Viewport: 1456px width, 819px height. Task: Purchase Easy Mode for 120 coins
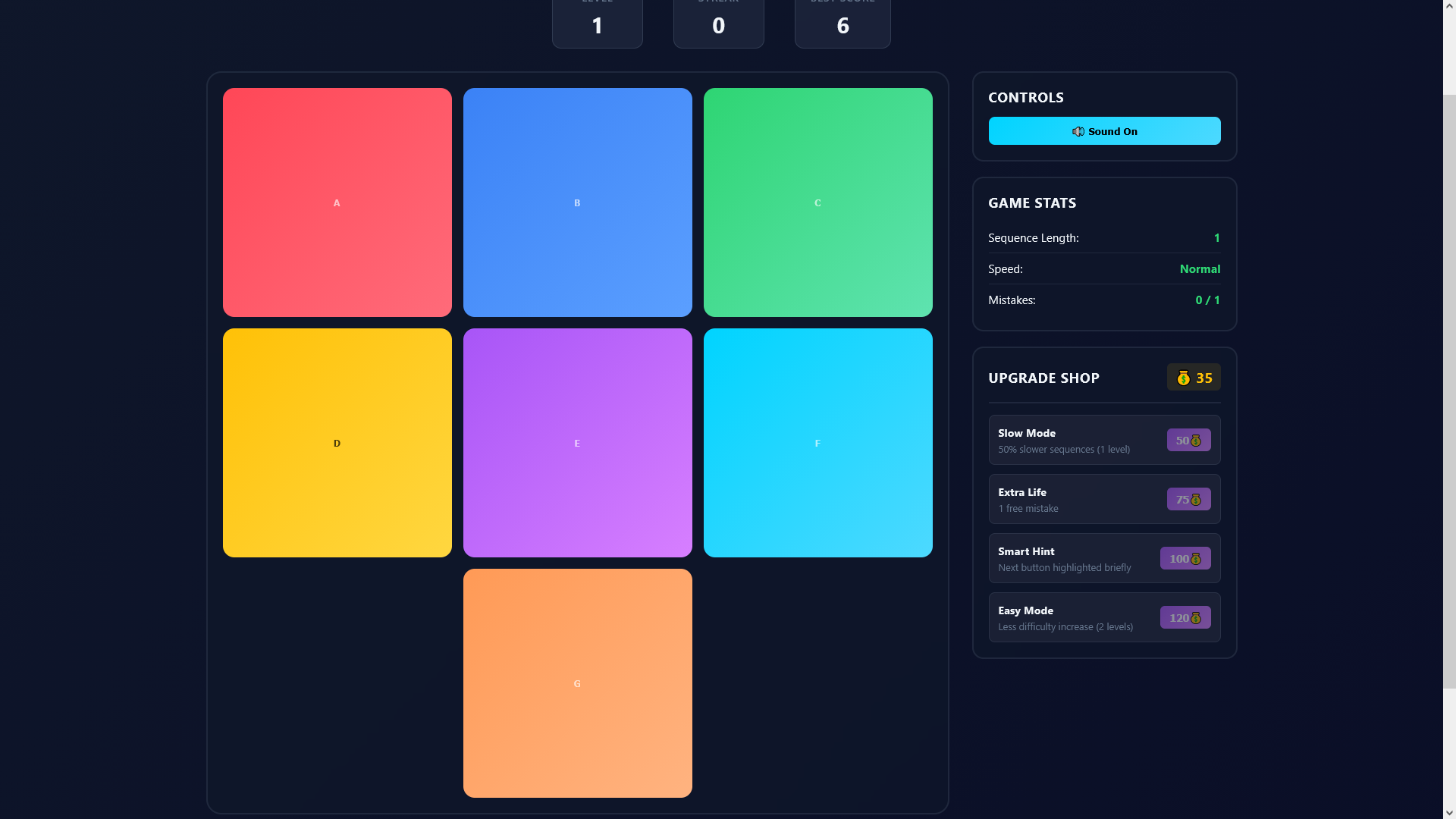pyautogui.click(x=1185, y=618)
